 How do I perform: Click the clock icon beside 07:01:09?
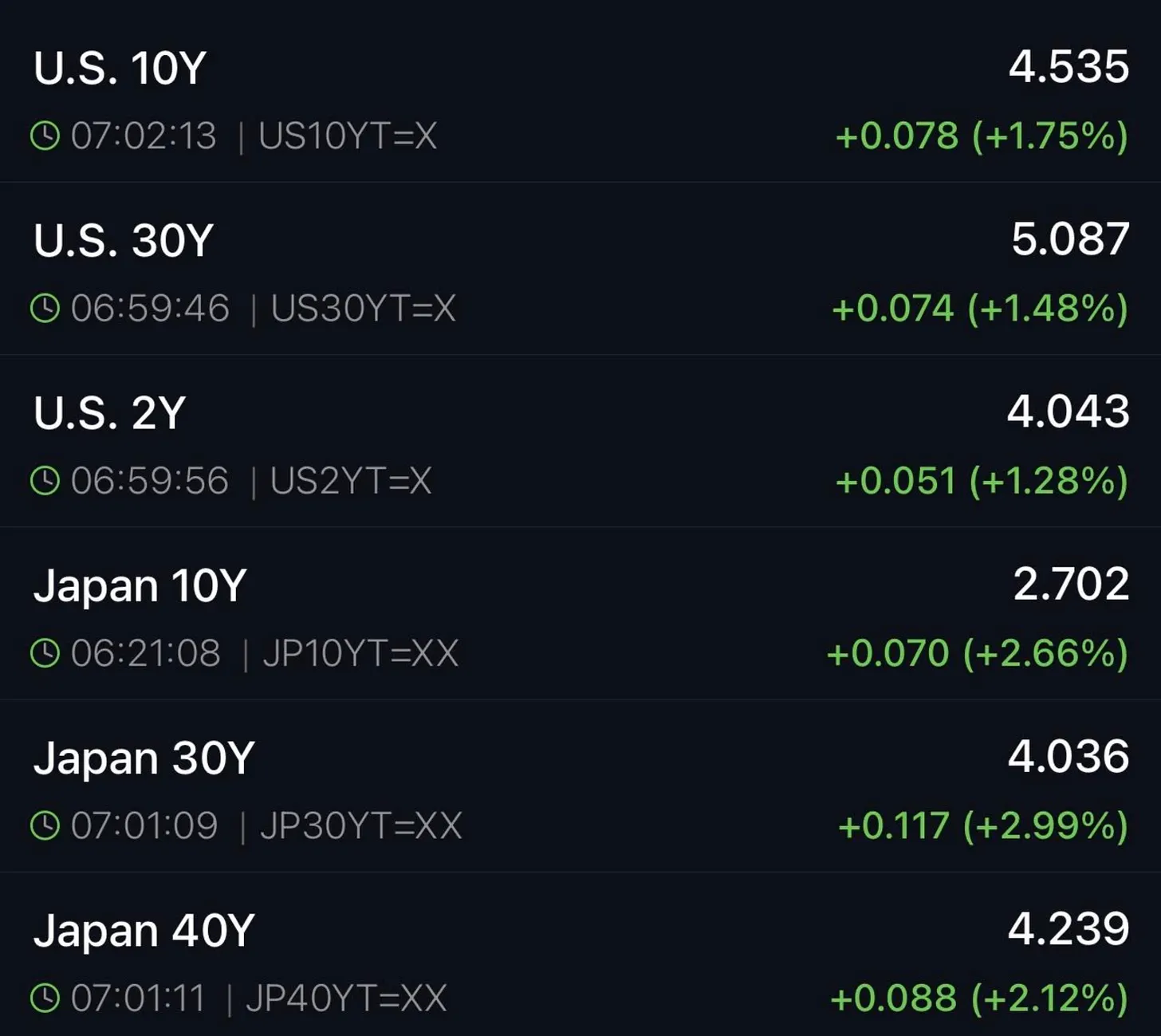point(45,825)
